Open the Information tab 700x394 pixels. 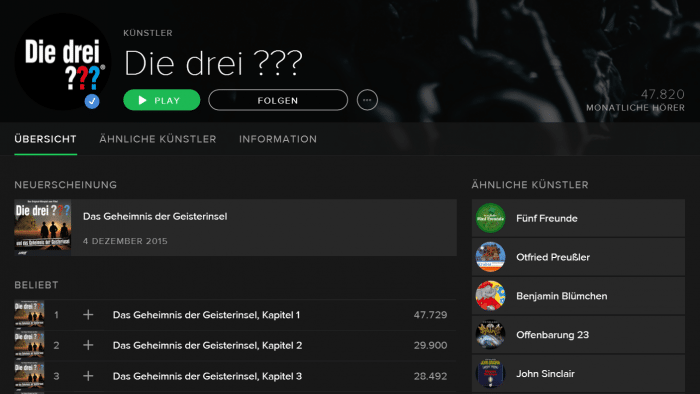pyautogui.click(x=278, y=139)
